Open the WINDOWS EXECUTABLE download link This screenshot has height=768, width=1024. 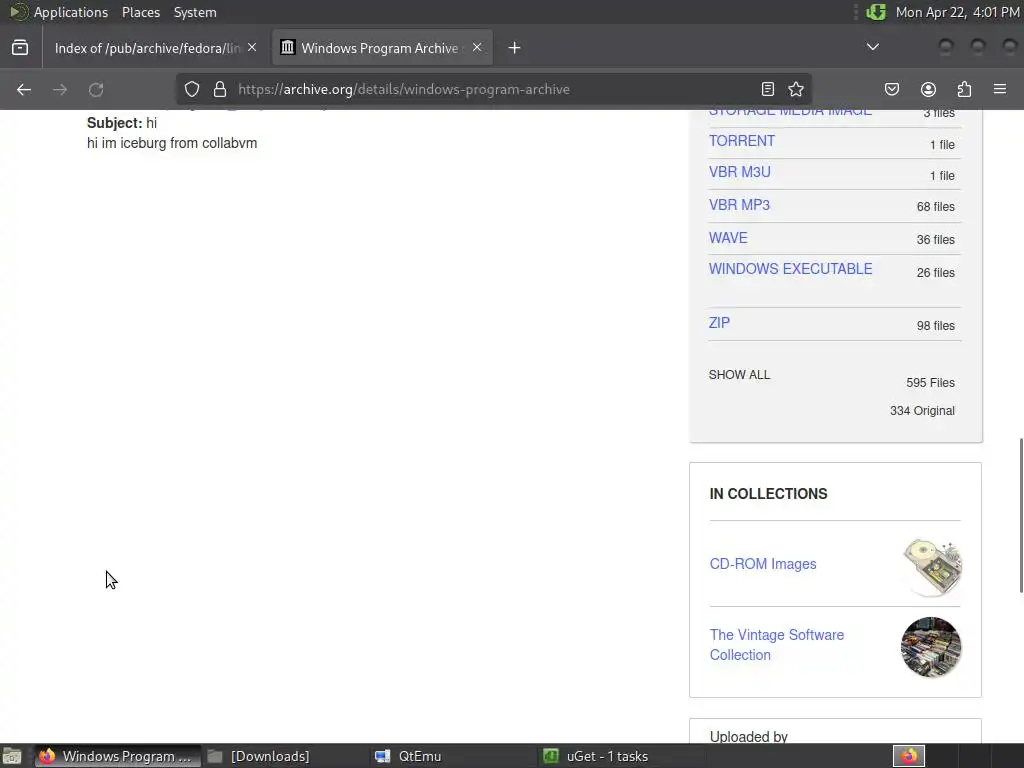coord(790,269)
